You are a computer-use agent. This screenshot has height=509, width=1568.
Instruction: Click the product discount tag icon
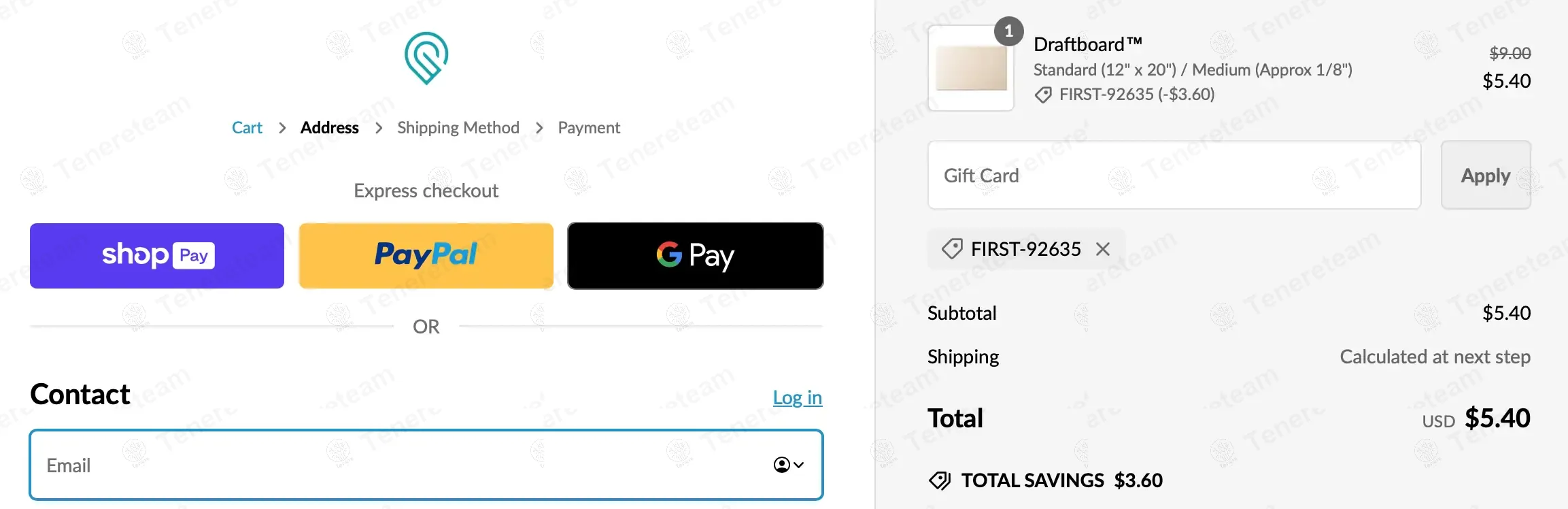1042,95
